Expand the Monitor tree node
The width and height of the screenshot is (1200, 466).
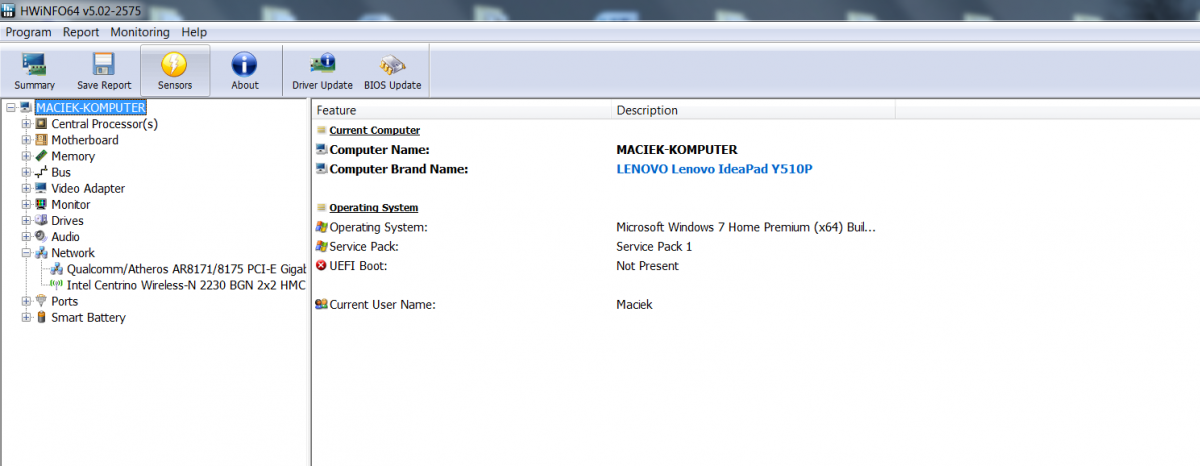click(26, 204)
